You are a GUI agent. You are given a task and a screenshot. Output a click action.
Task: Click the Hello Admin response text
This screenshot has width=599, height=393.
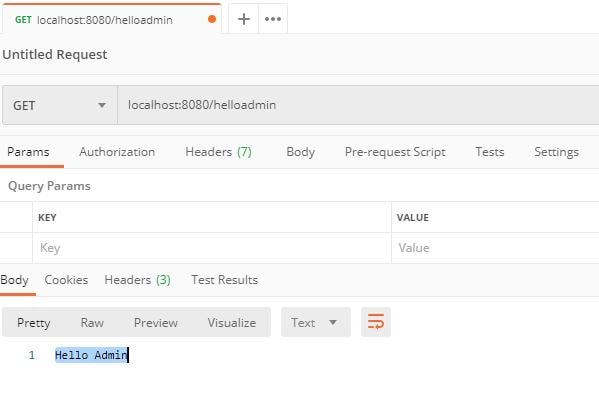pos(91,355)
